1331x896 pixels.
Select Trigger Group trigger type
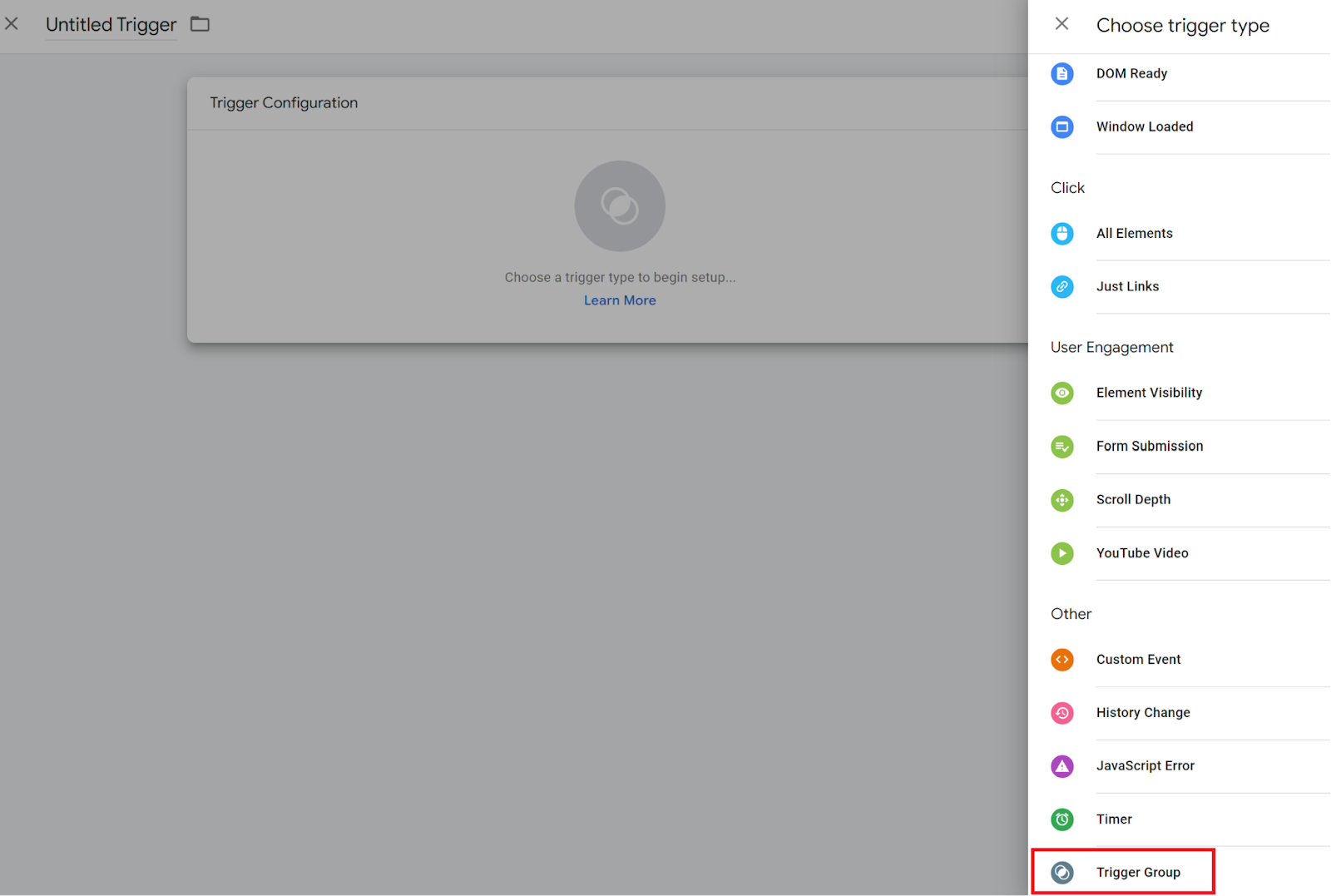[1137, 872]
